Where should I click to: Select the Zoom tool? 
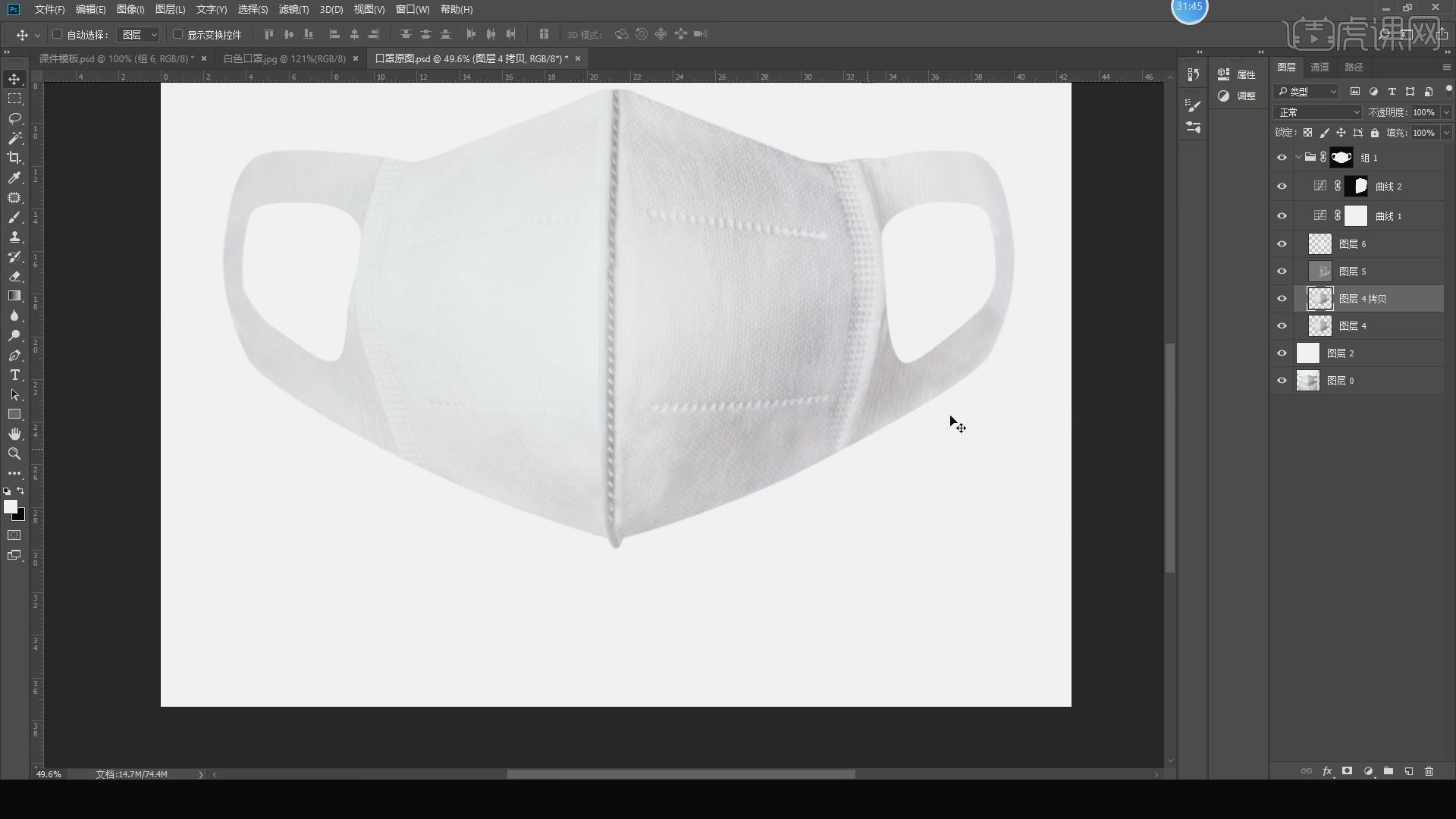[x=14, y=453]
